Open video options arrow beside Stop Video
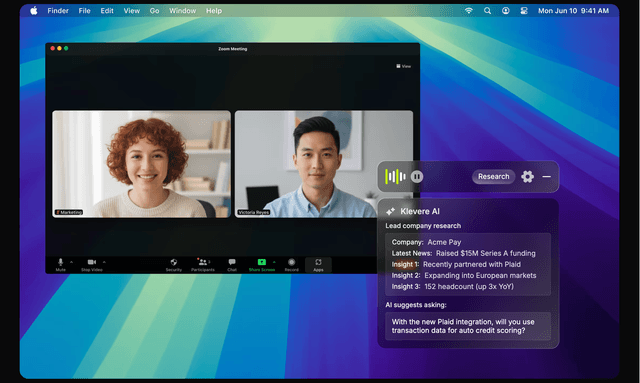 tap(104, 262)
